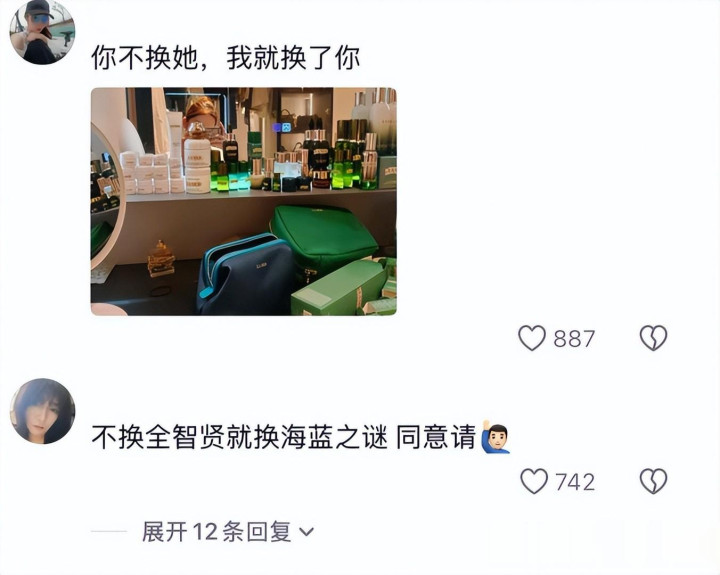This screenshot has width=720, height=575.
Task: Dislike the first comment with broken heart
Action: pyautogui.click(x=653, y=338)
